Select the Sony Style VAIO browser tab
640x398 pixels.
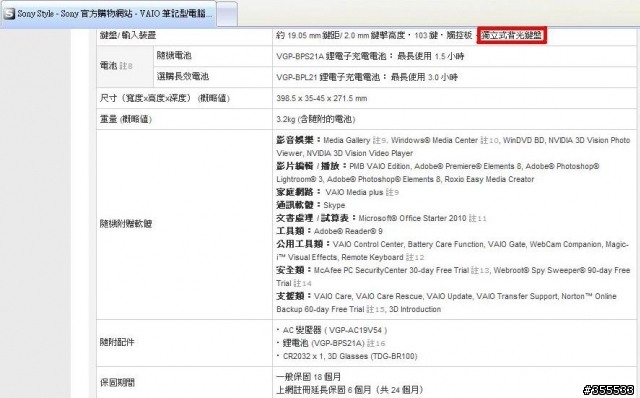[x=108, y=14]
